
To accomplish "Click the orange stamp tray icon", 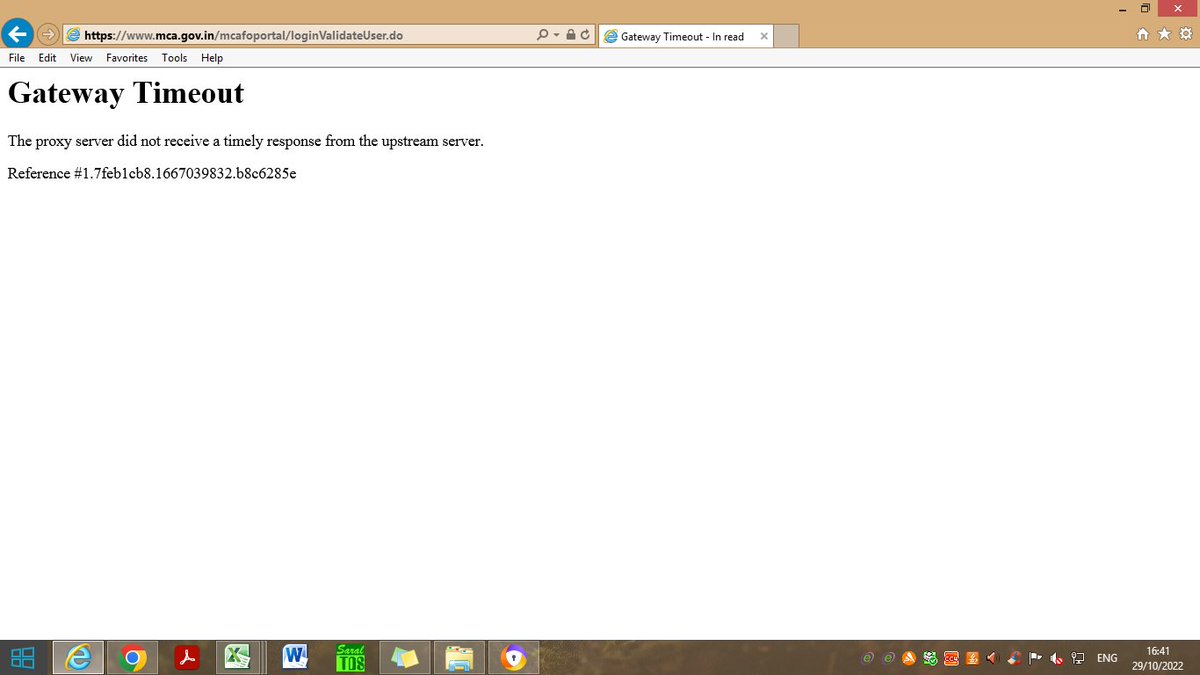I will pyautogui.click(x=972, y=658).
